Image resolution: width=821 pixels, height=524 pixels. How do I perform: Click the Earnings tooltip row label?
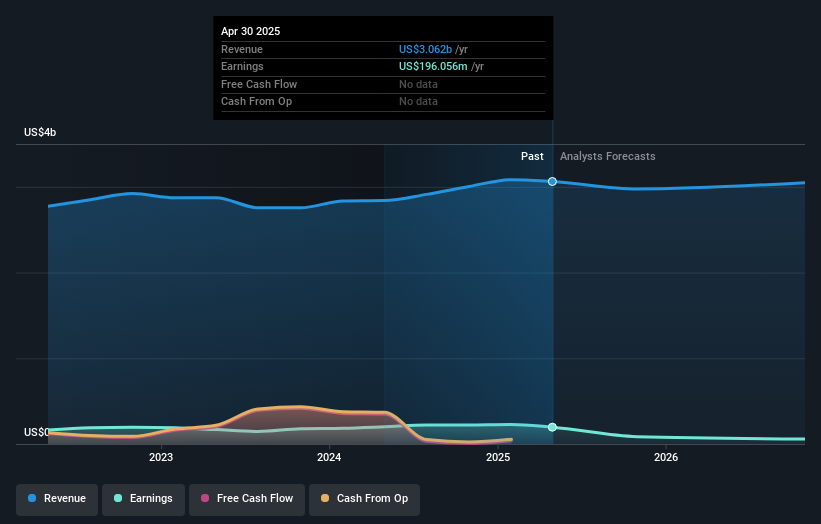(x=242, y=66)
